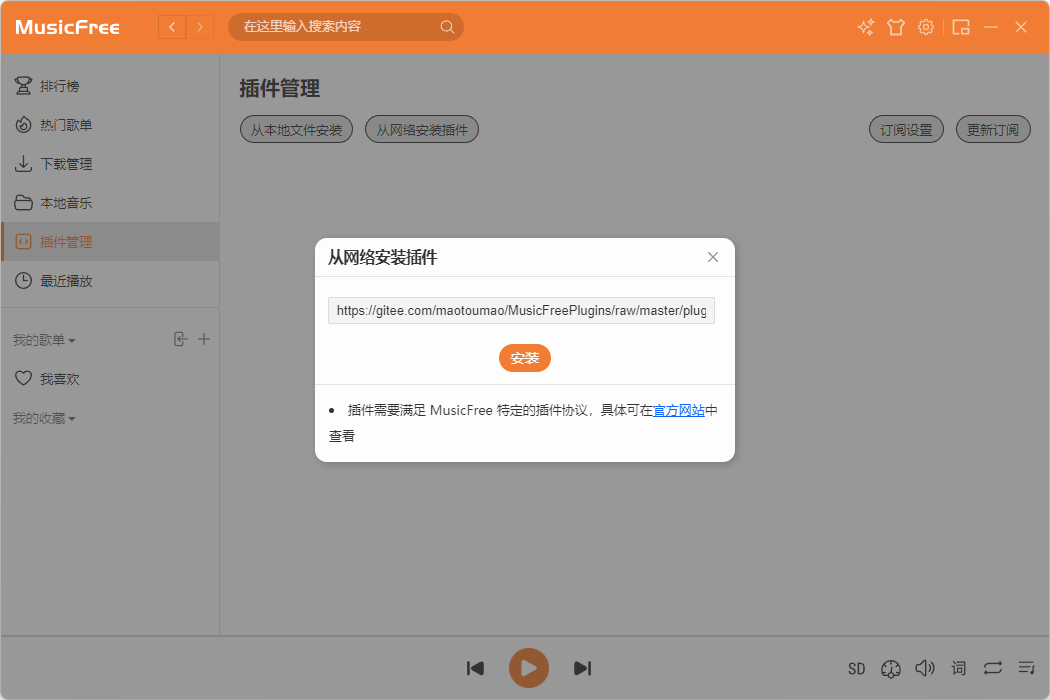
Task: Mute audio with the volume icon
Action: 925,668
